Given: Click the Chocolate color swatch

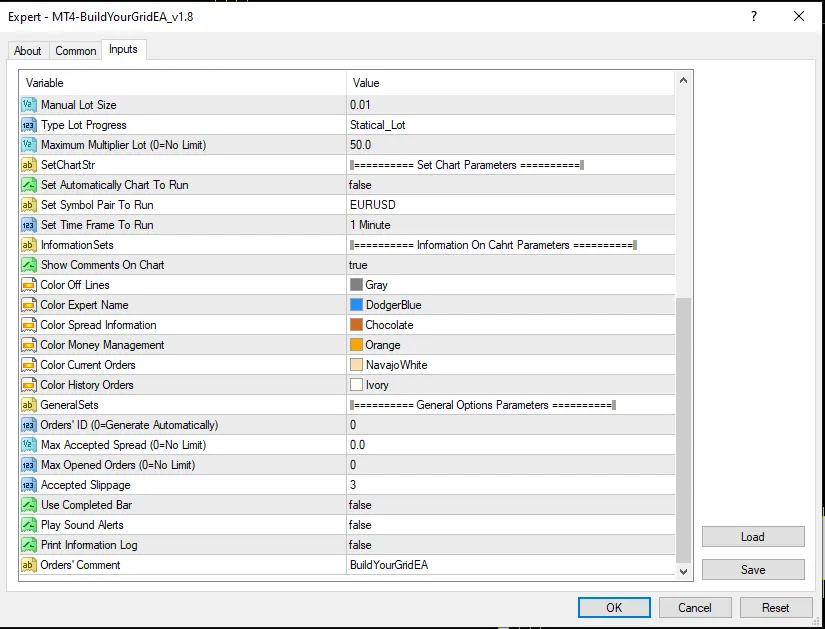Looking at the screenshot, I should [356, 325].
